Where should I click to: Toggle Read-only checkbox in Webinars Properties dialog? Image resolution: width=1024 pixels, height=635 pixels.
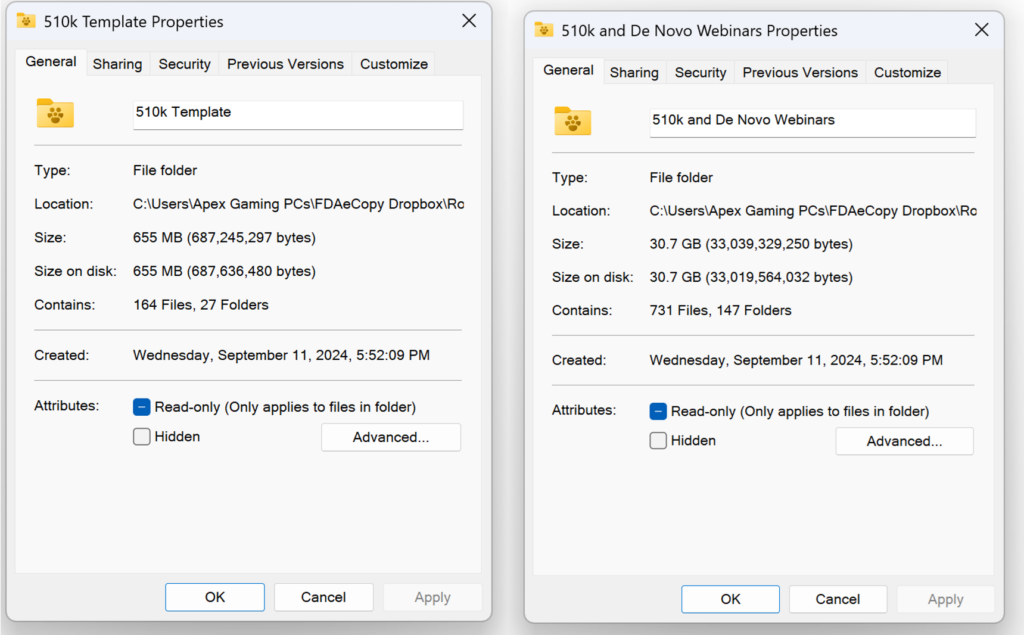click(658, 411)
